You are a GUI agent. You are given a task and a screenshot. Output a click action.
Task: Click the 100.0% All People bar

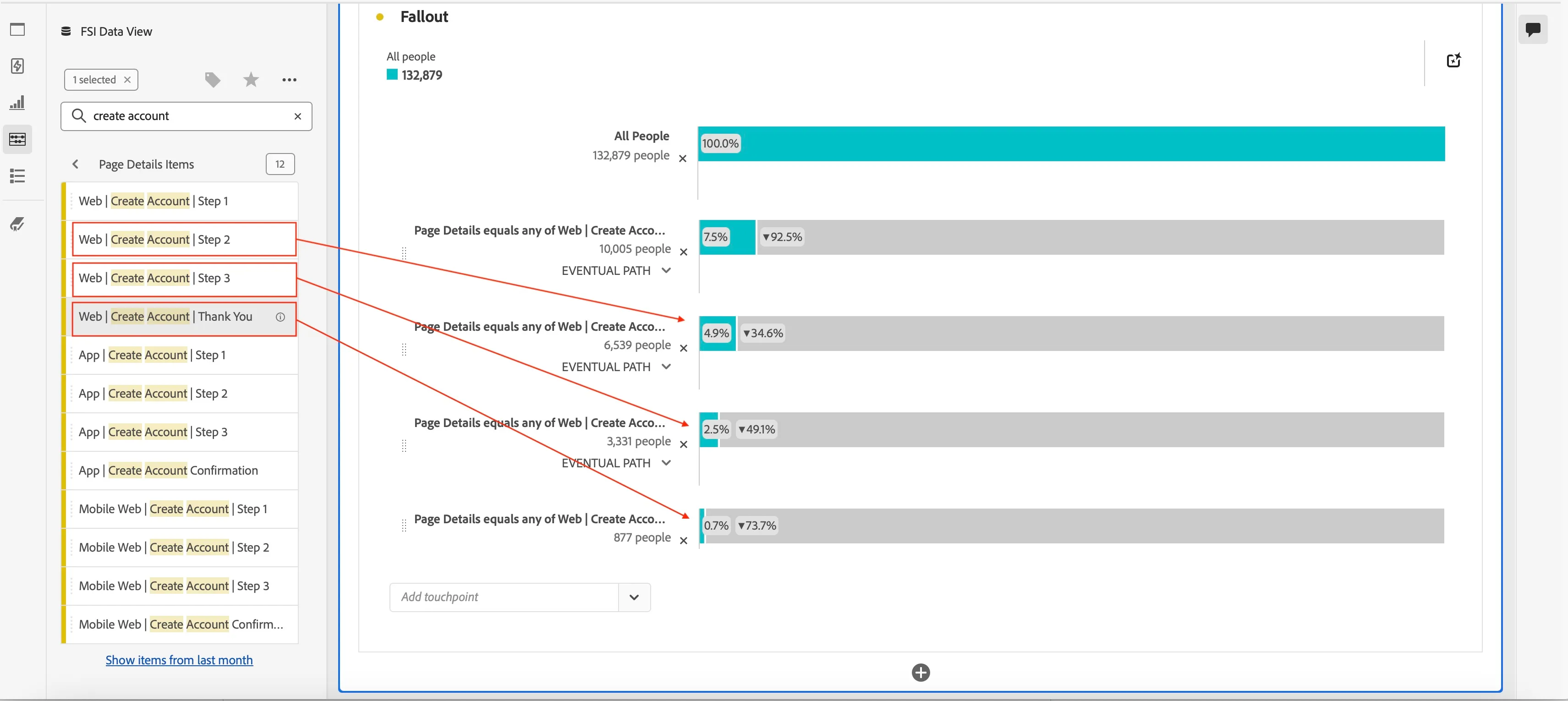click(1071, 143)
